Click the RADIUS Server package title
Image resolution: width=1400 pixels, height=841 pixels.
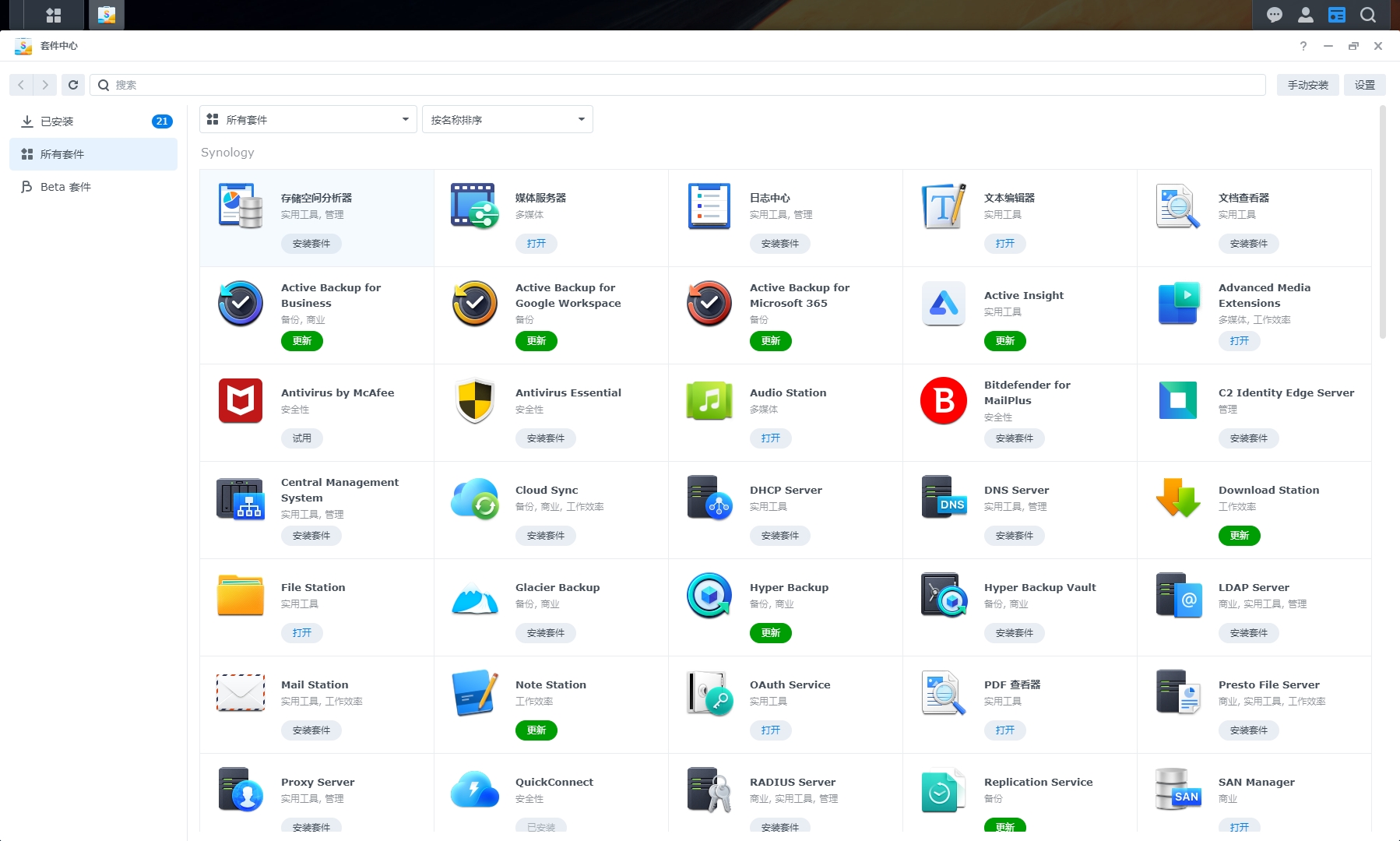pyautogui.click(x=793, y=782)
